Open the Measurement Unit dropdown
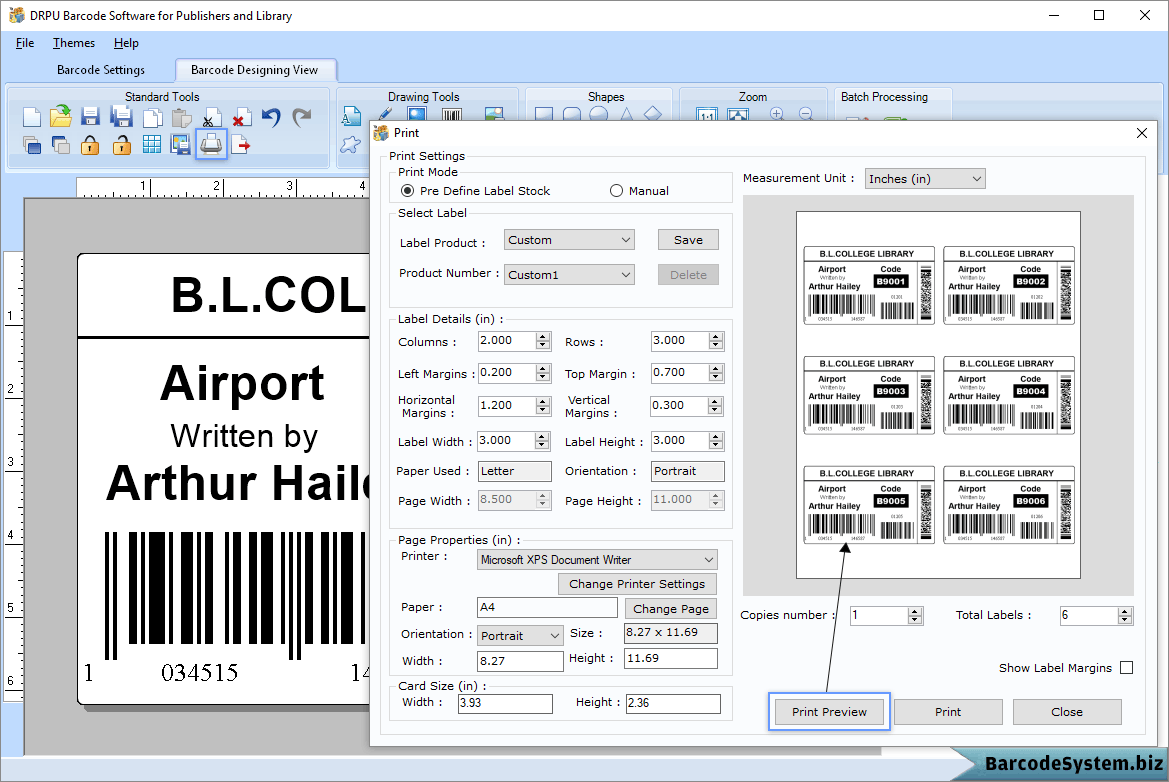 pos(925,179)
